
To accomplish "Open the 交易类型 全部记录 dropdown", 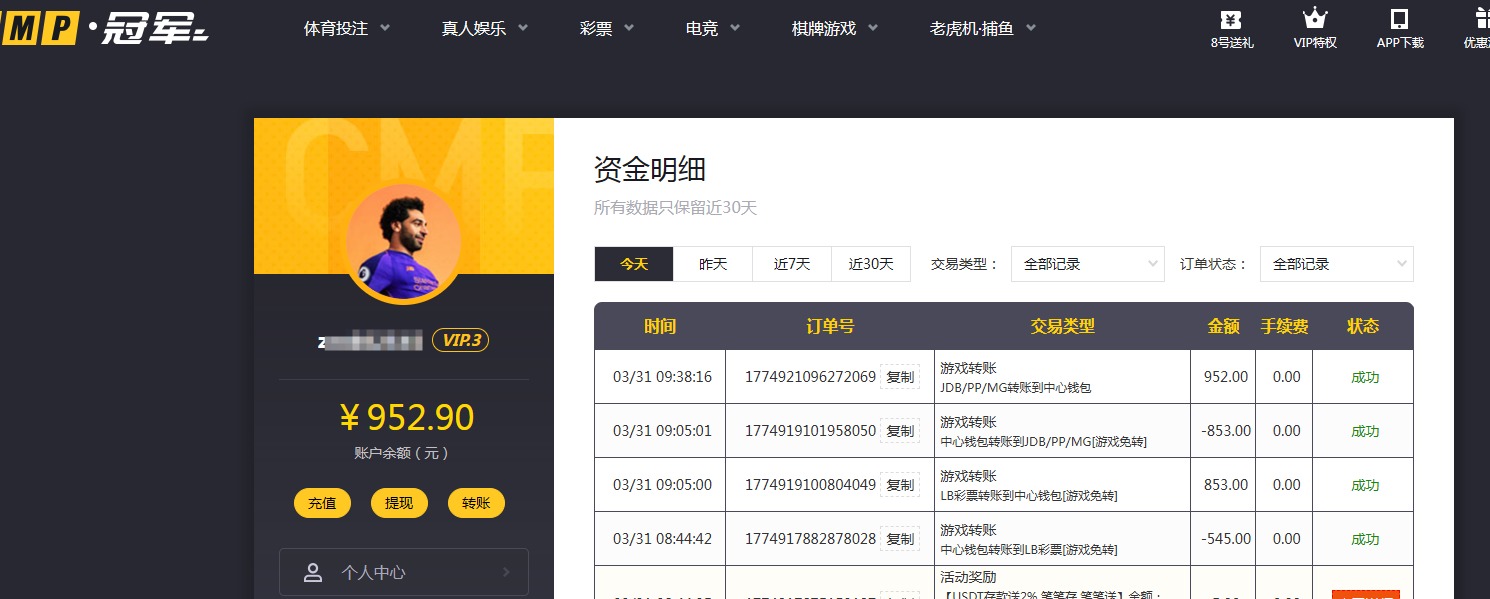I will tap(1087, 263).
